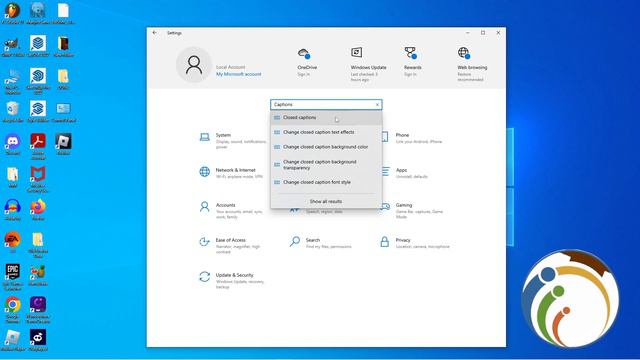Screen dimensions: 640x360
Task: Open Update & Security settings
Action: [x=232, y=281]
